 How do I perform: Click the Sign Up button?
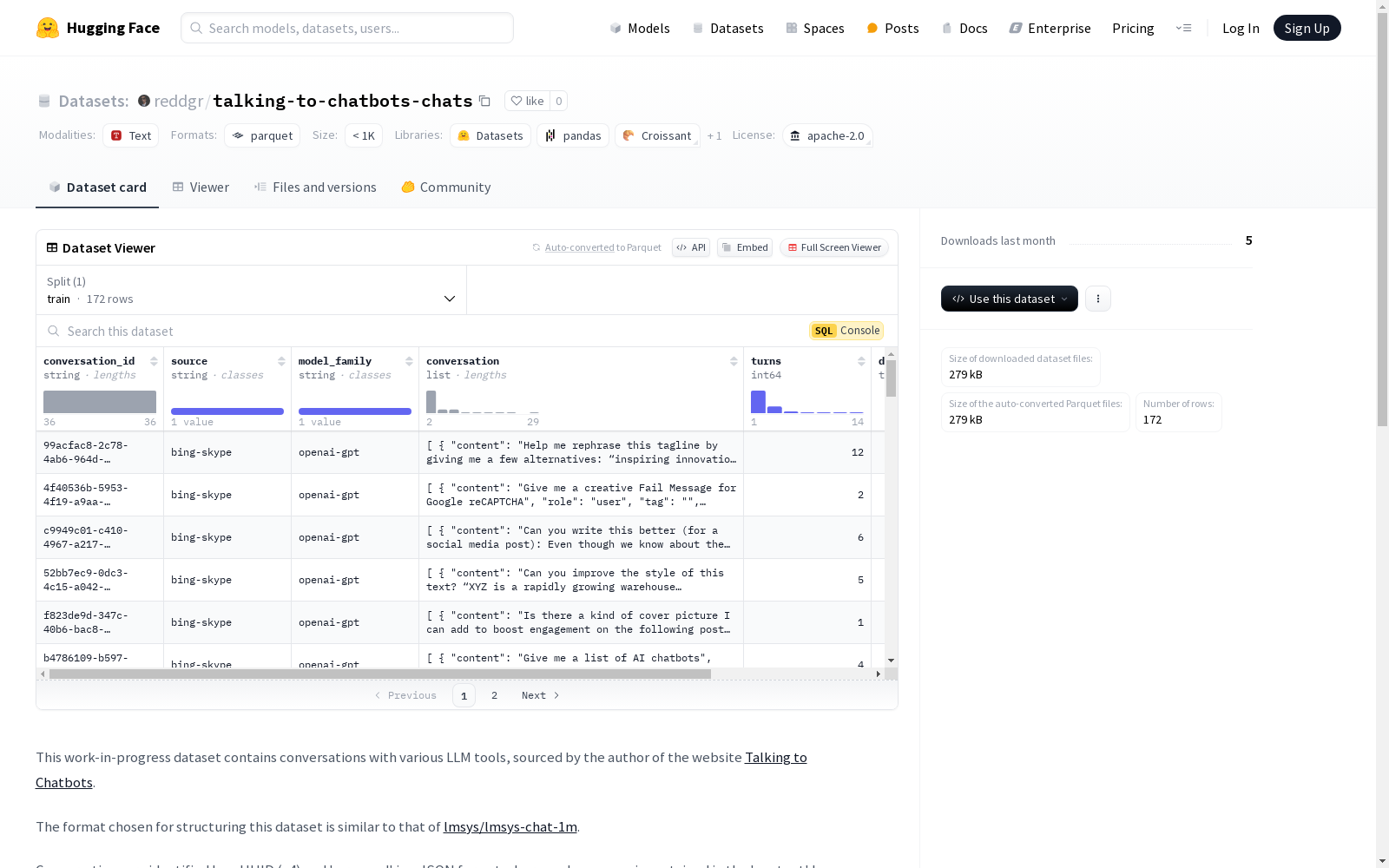tap(1307, 28)
